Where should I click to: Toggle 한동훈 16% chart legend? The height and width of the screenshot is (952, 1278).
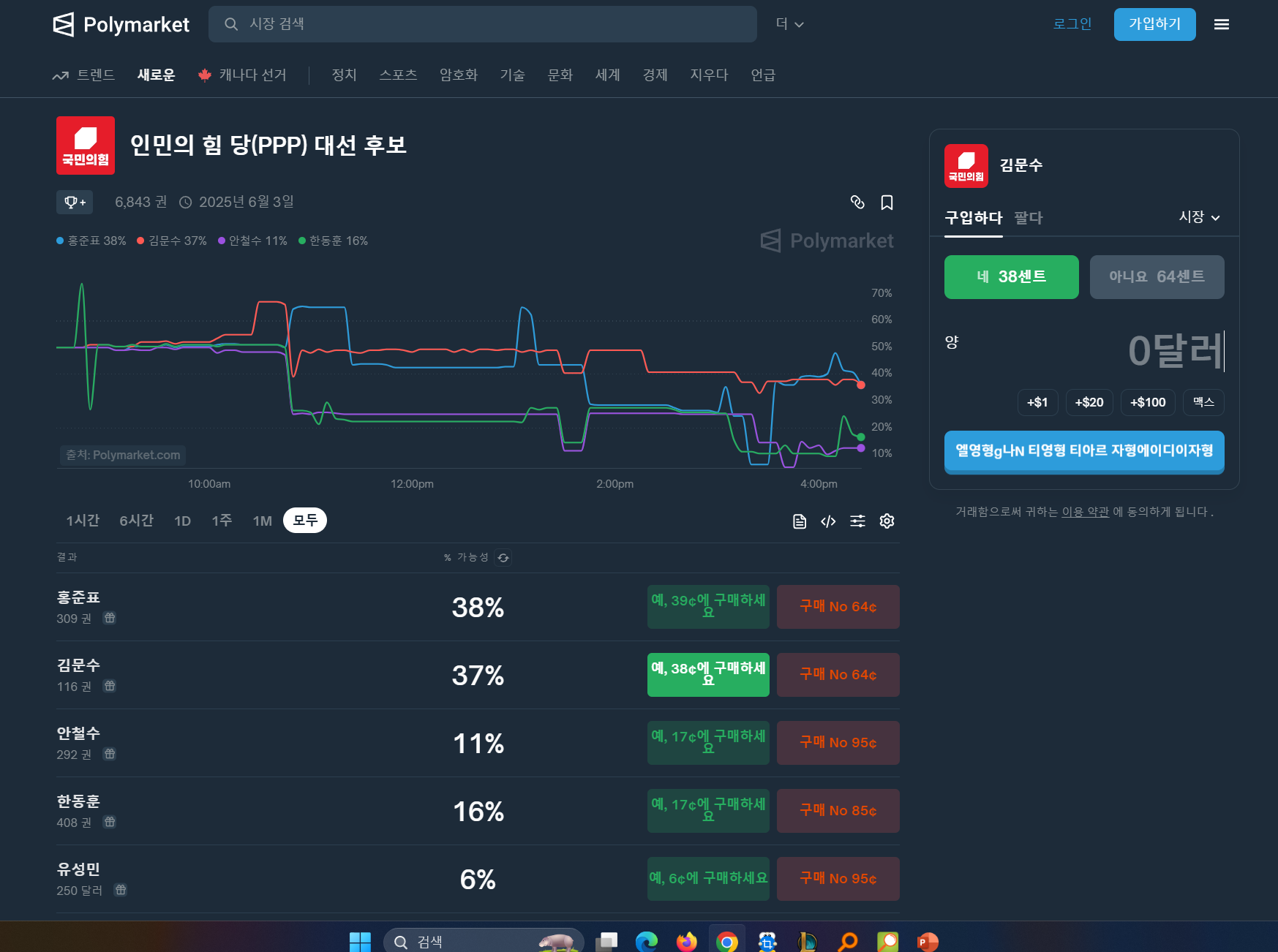[x=334, y=241]
